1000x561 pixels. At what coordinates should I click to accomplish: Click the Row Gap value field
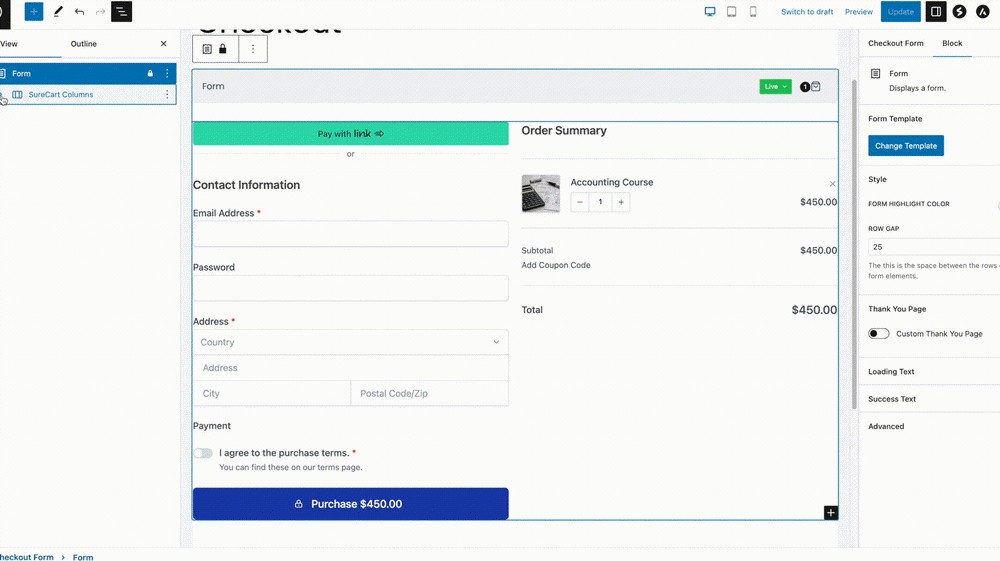[934, 247]
